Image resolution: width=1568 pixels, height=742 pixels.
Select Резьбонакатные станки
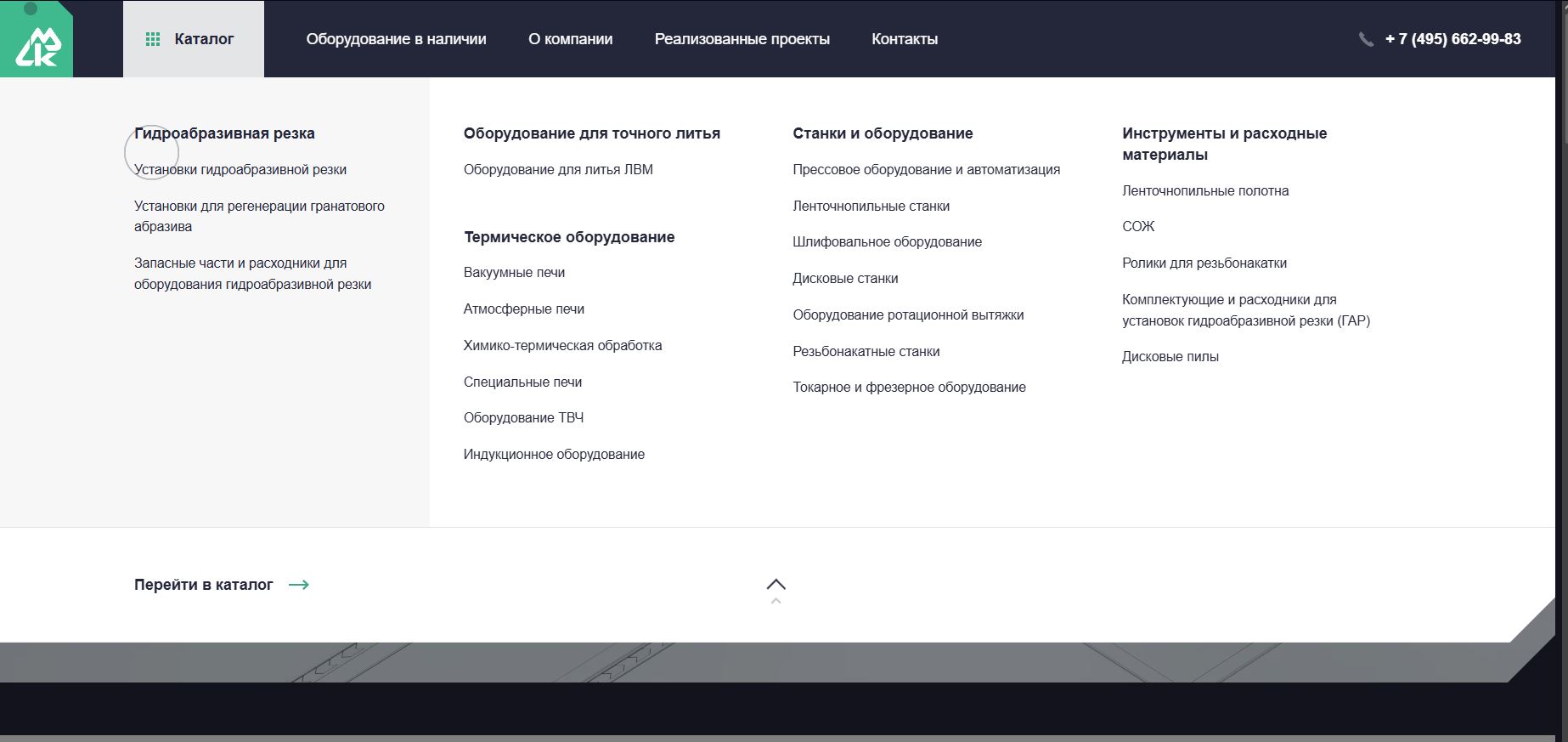pyautogui.click(x=866, y=352)
